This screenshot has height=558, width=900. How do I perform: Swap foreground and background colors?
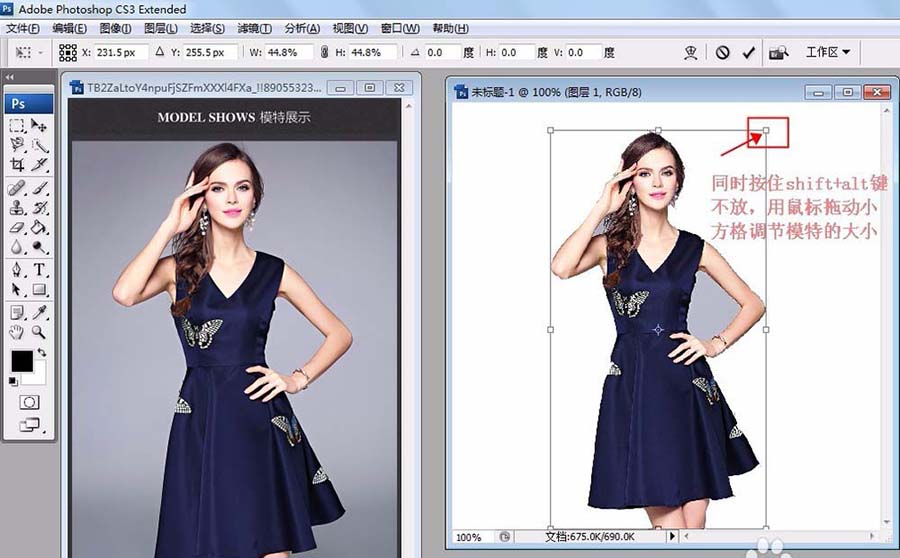[42, 353]
